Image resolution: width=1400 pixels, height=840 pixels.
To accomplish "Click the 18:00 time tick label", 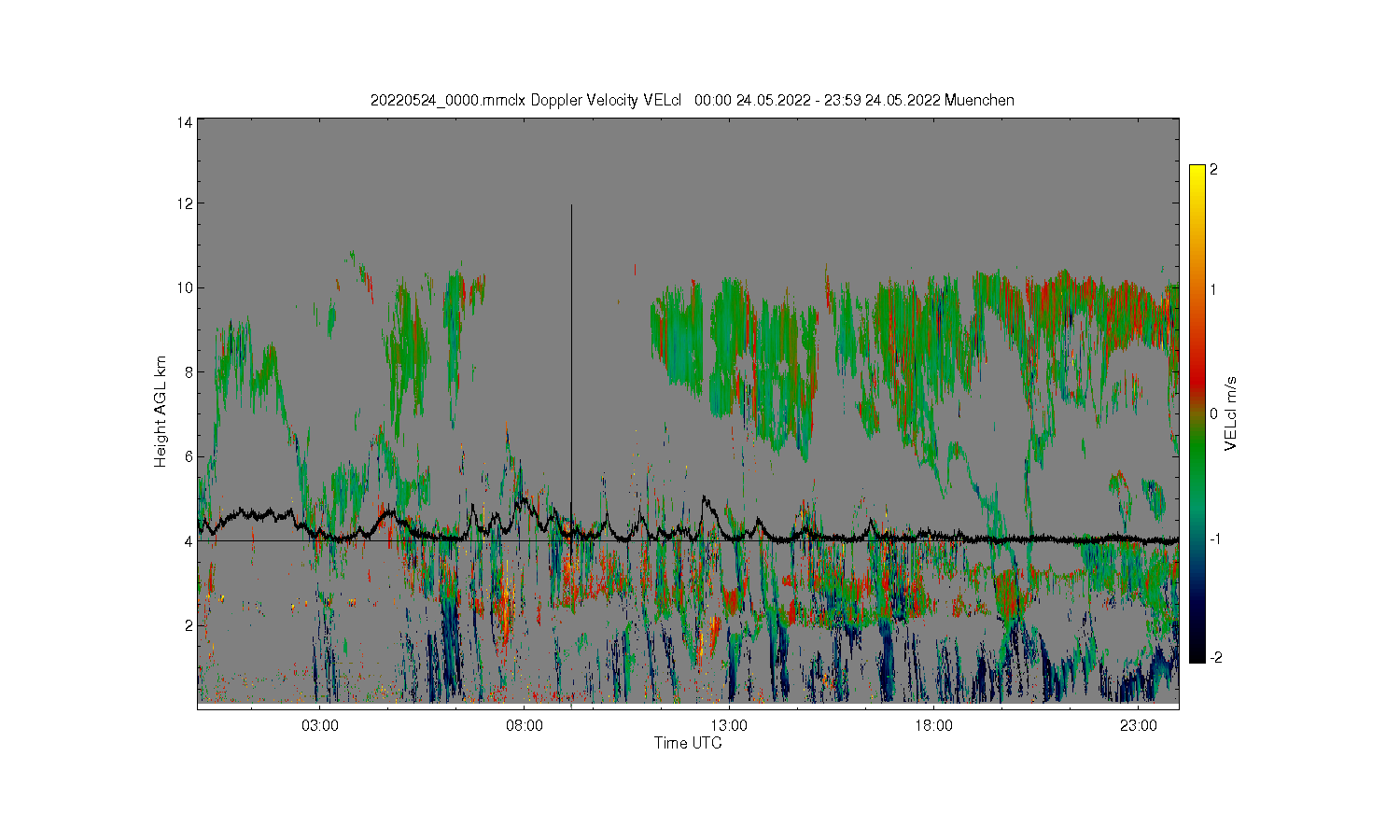I will click(933, 725).
